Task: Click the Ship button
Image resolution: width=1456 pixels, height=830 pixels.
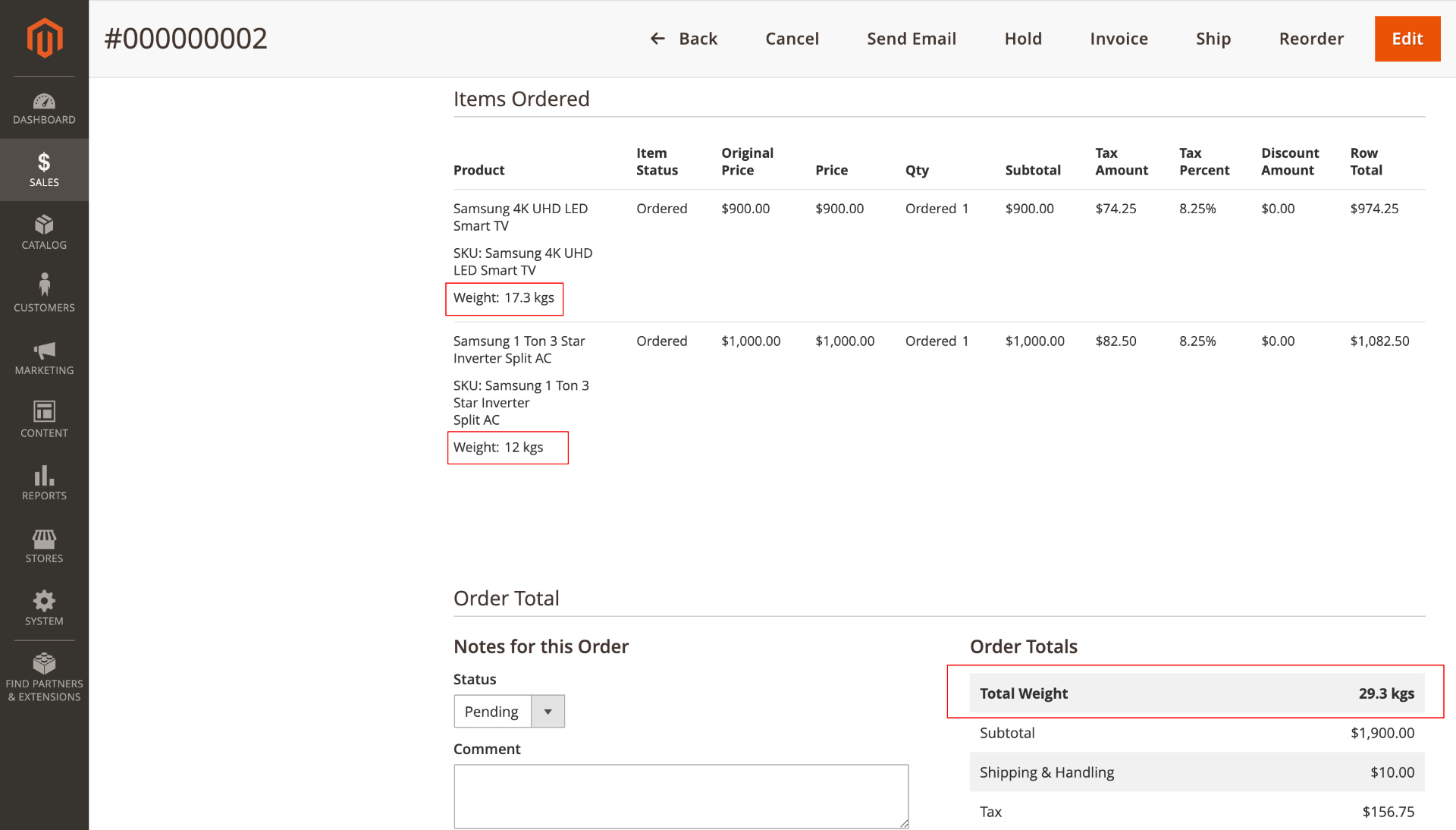Action: pyautogui.click(x=1213, y=39)
